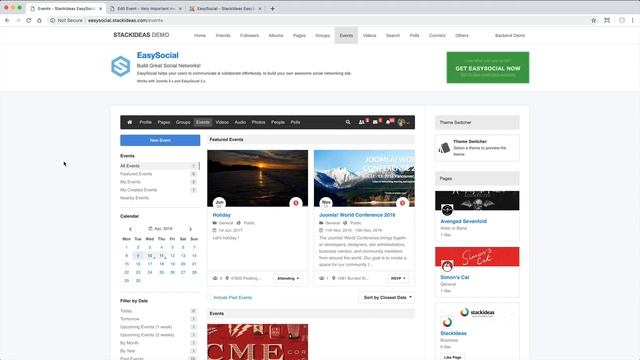Click the Holiday sunset thumbnail
Screen dimensions: 640x360
point(258,178)
